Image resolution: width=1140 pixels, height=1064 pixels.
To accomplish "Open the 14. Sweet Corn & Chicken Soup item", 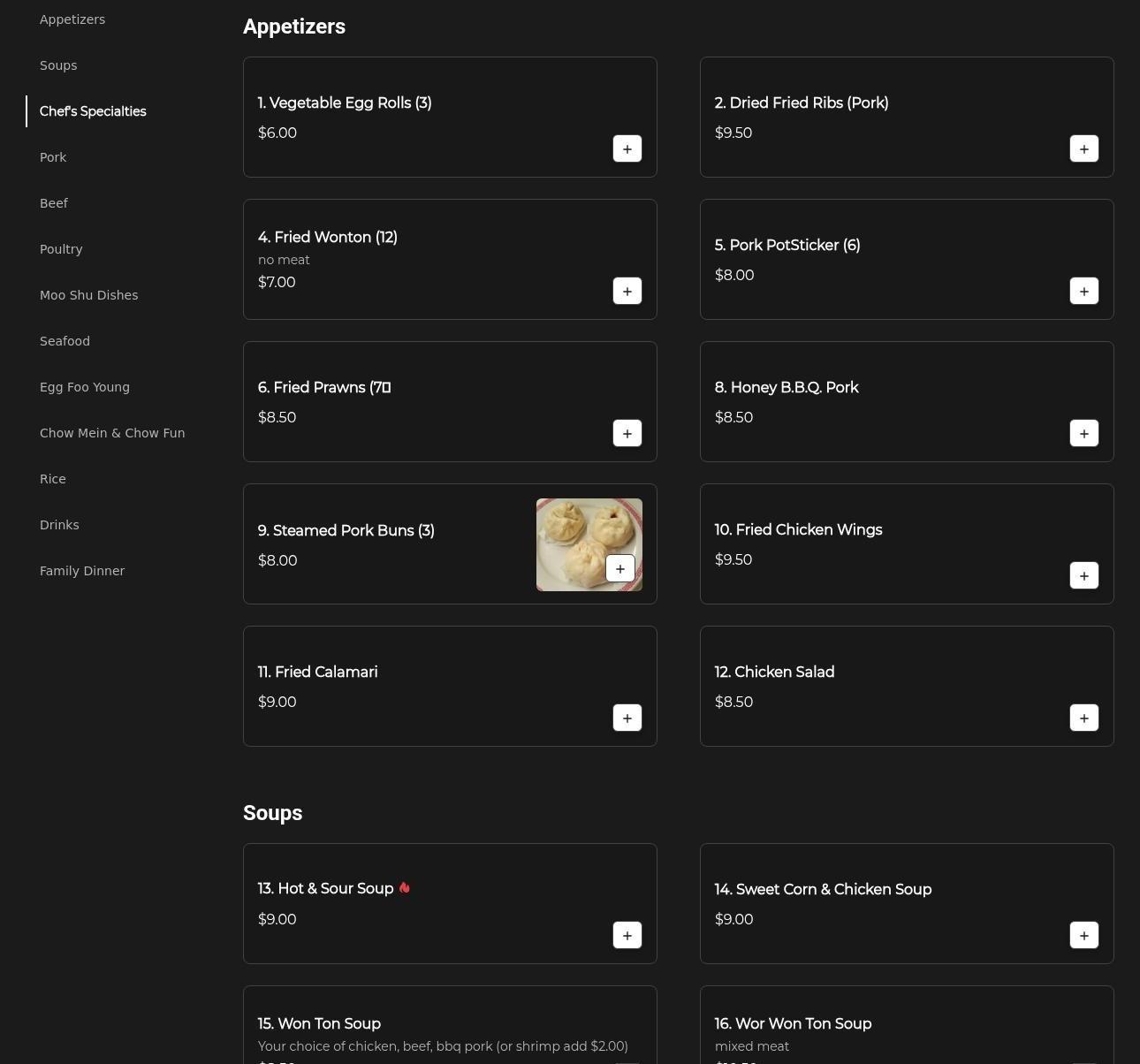I will tap(907, 904).
